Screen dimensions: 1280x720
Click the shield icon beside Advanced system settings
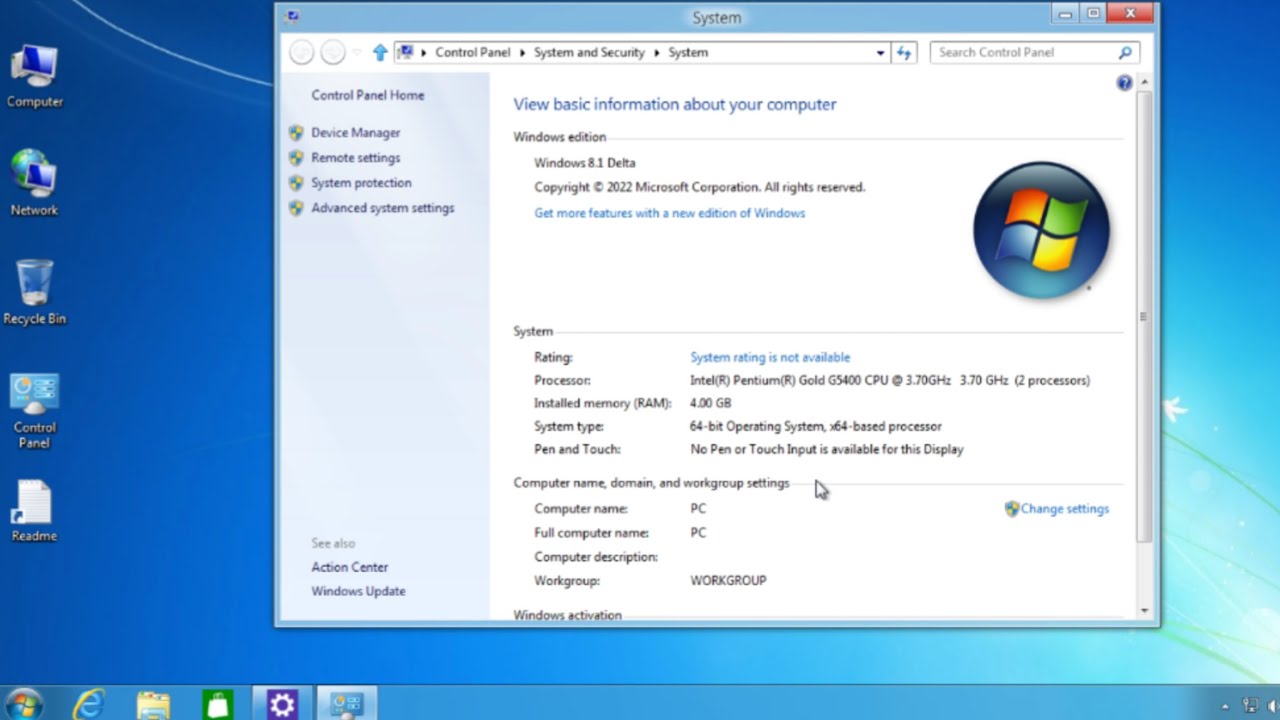point(296,208)
